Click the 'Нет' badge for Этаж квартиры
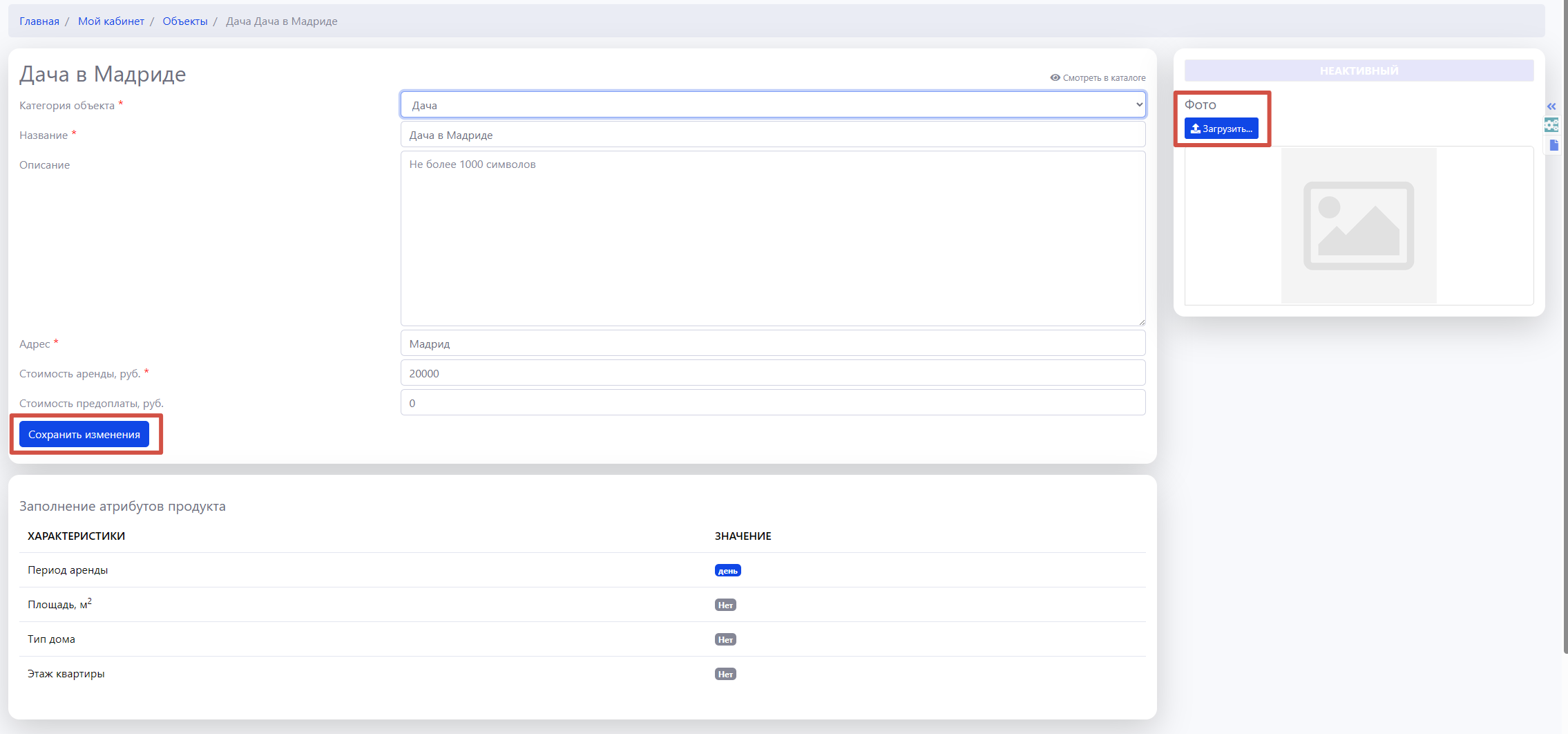The image size is (1568, 734). point(725,674)
